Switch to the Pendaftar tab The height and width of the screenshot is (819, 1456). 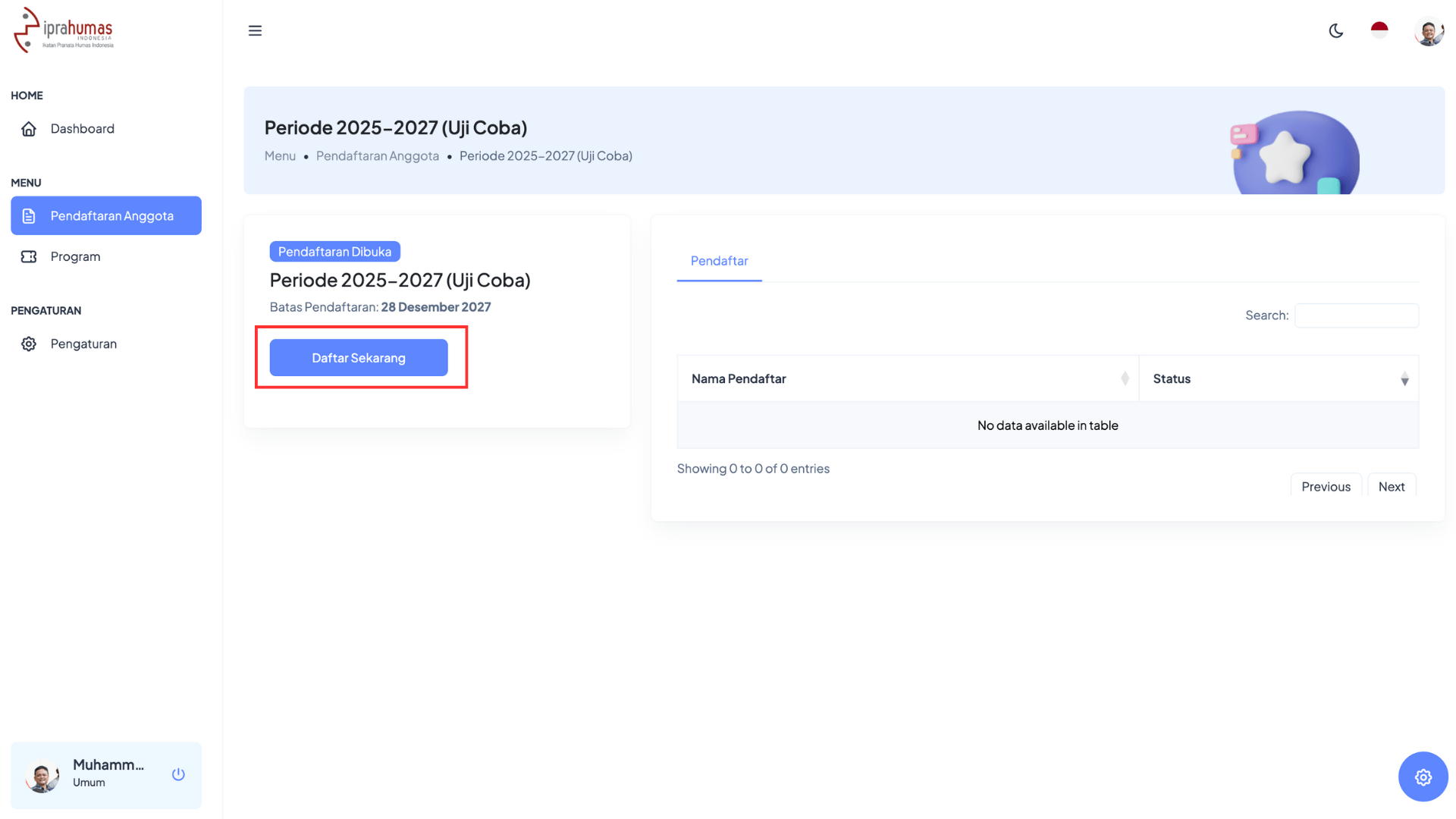(719, 261)
